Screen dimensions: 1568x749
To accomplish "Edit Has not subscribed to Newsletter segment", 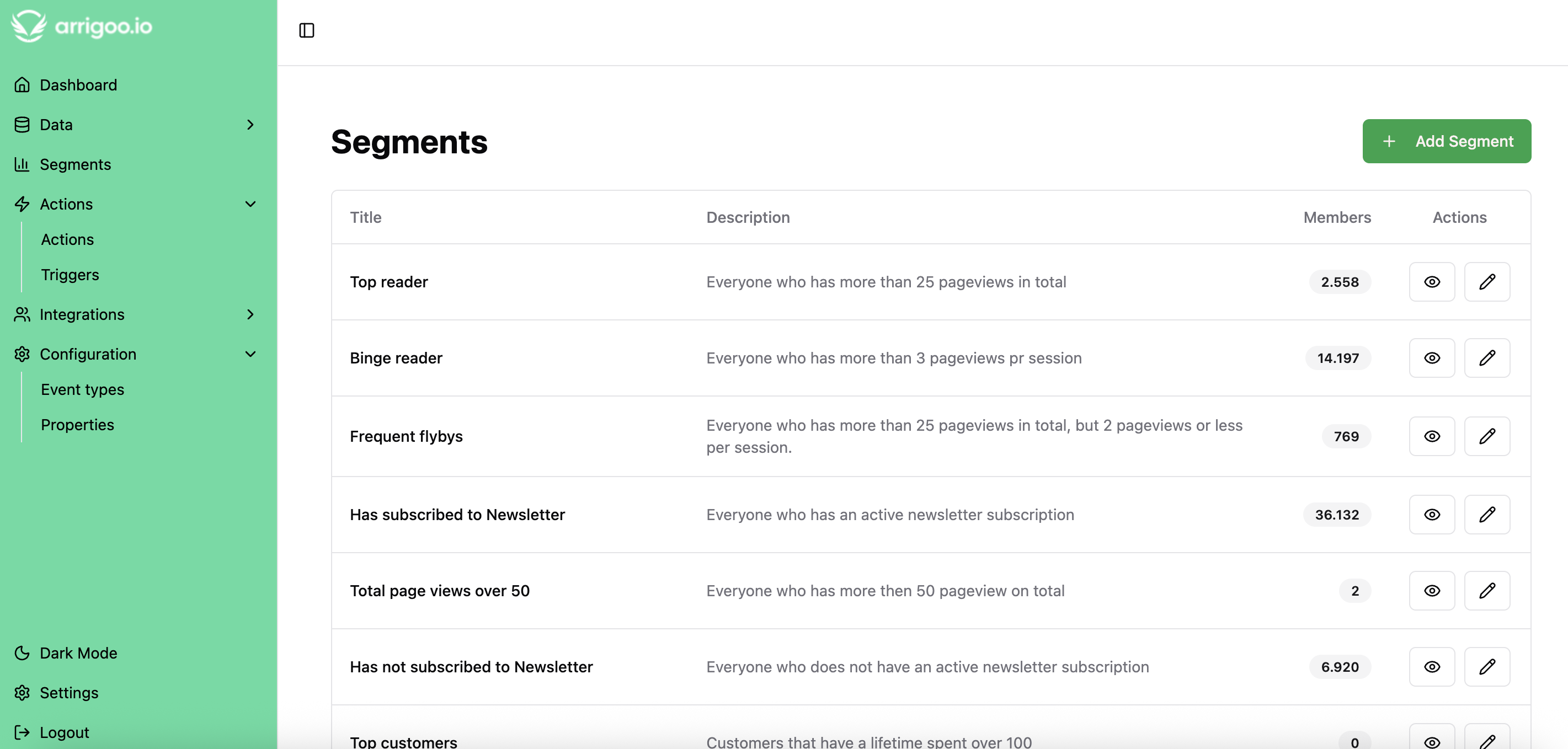I will [x=1486, y=667].
